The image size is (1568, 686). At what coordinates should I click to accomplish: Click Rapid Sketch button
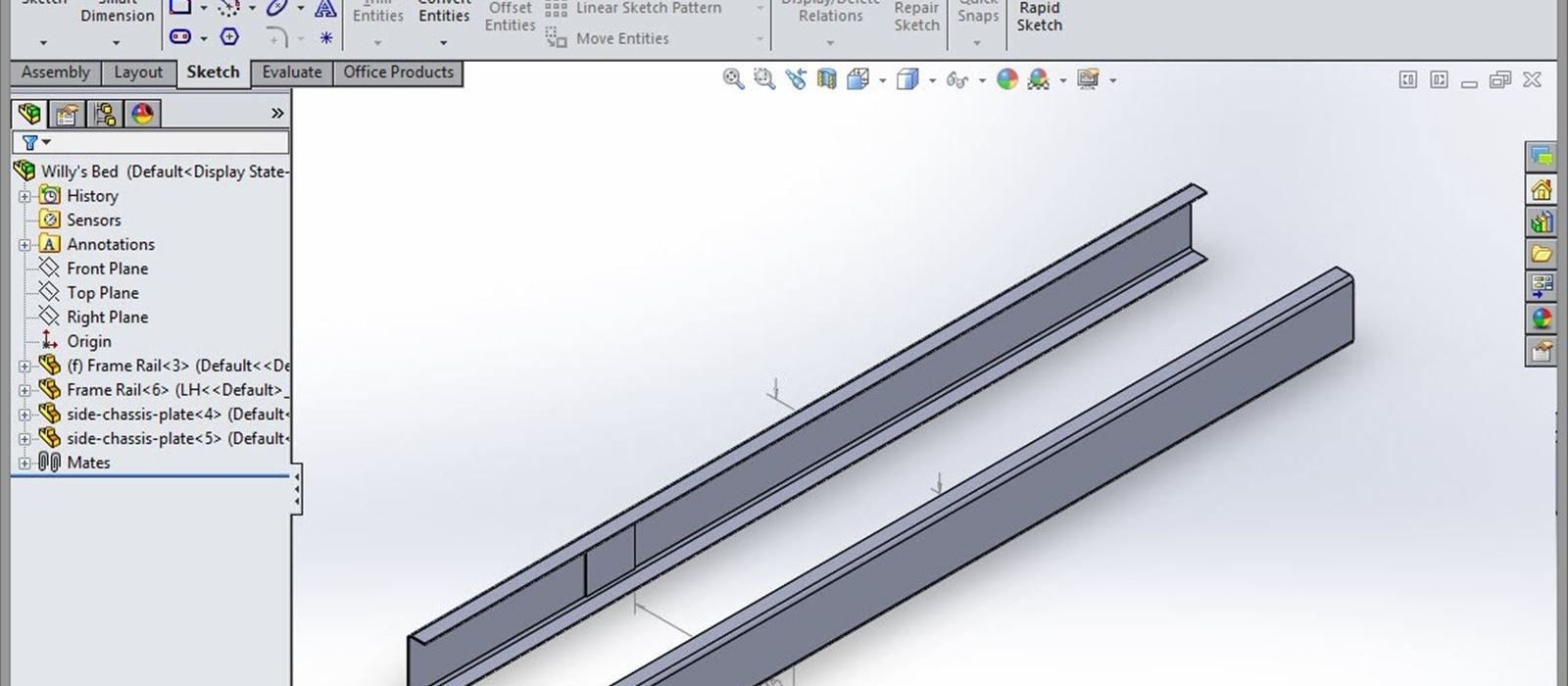(x=1039, y=16)
